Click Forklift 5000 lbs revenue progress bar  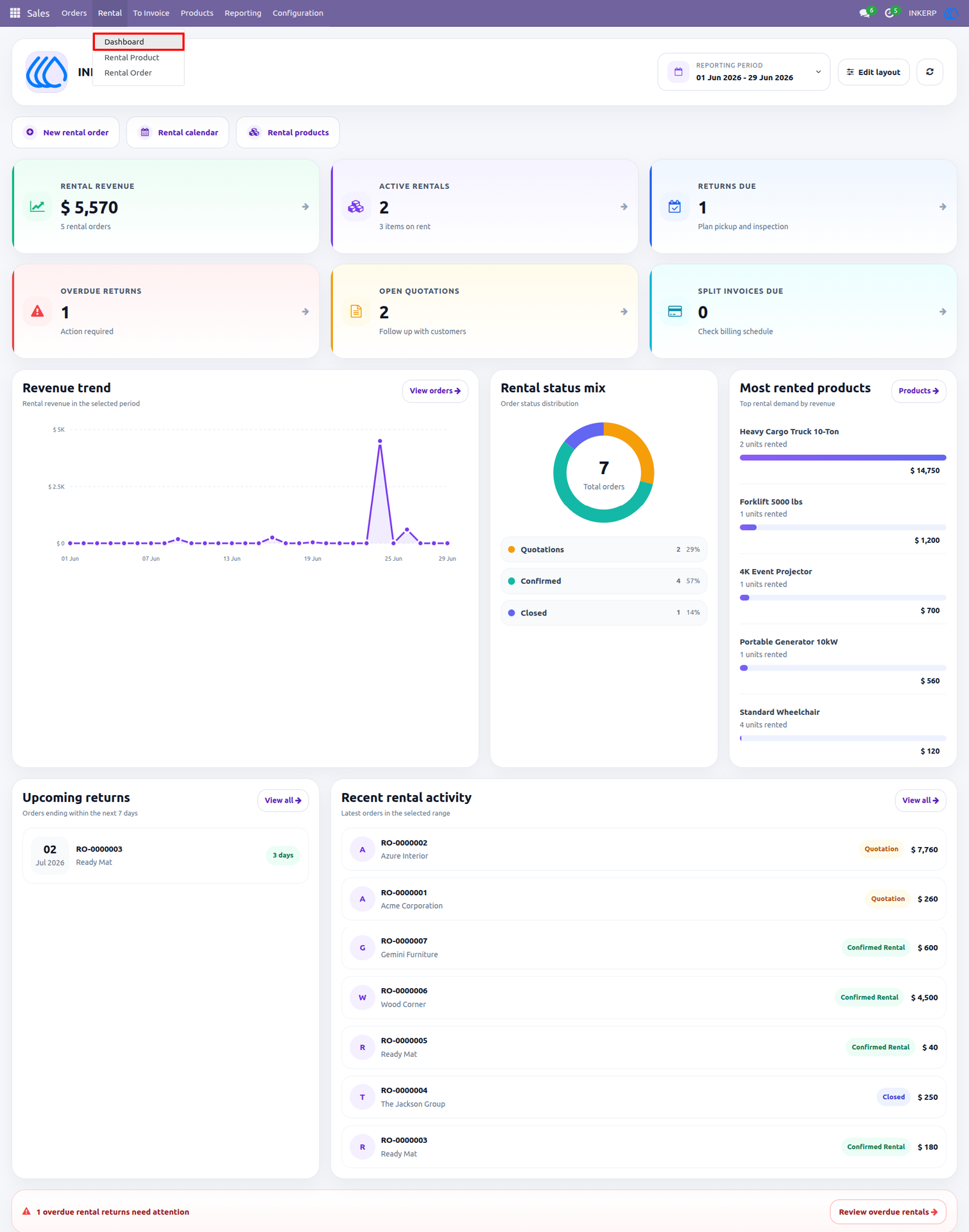pos(843,527)
